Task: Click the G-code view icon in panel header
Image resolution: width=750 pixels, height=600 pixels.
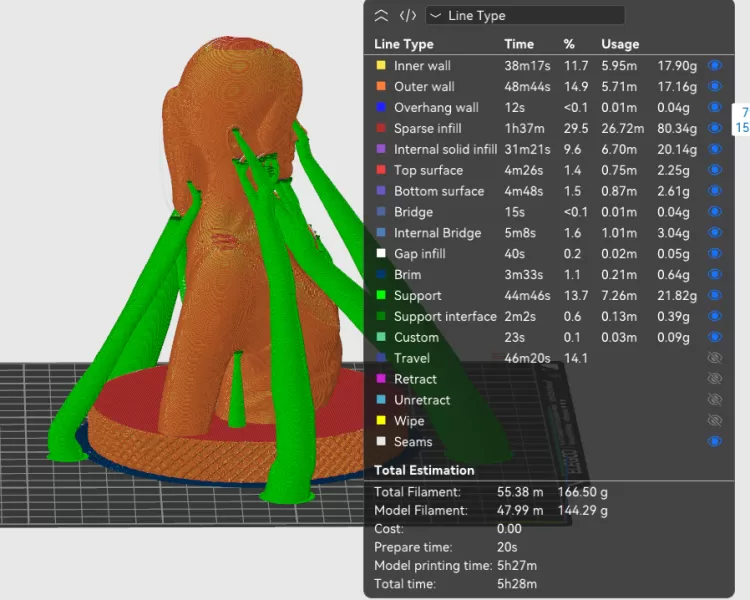Action: (x=407, y=15)
